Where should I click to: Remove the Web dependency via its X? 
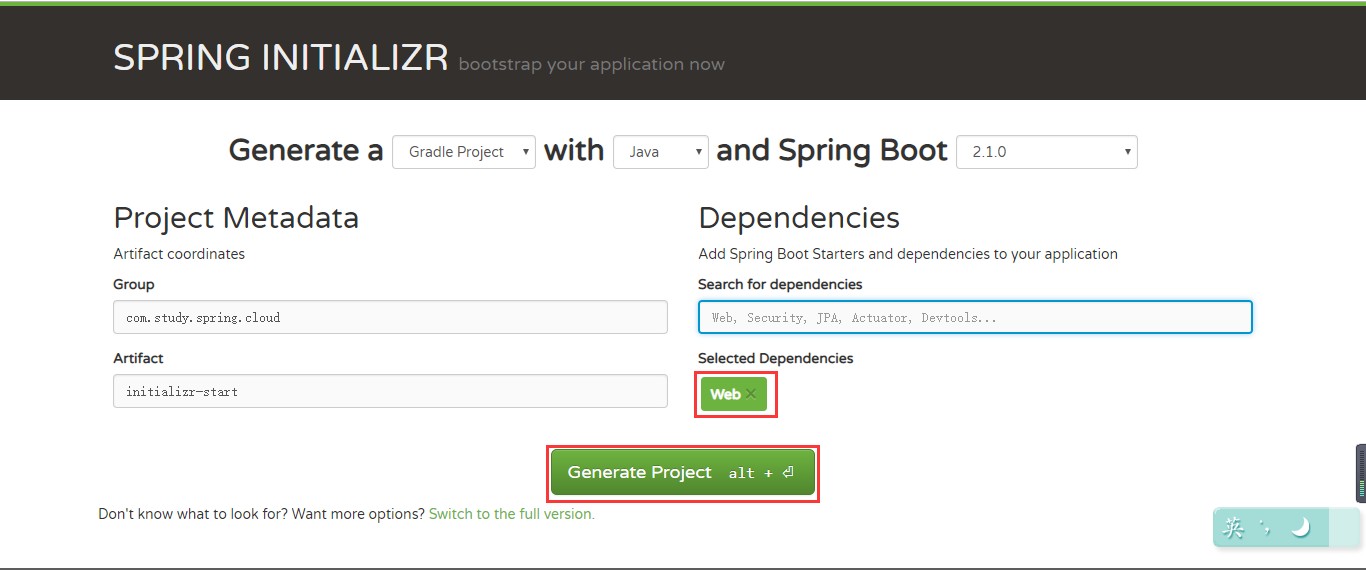pos(751,394)
